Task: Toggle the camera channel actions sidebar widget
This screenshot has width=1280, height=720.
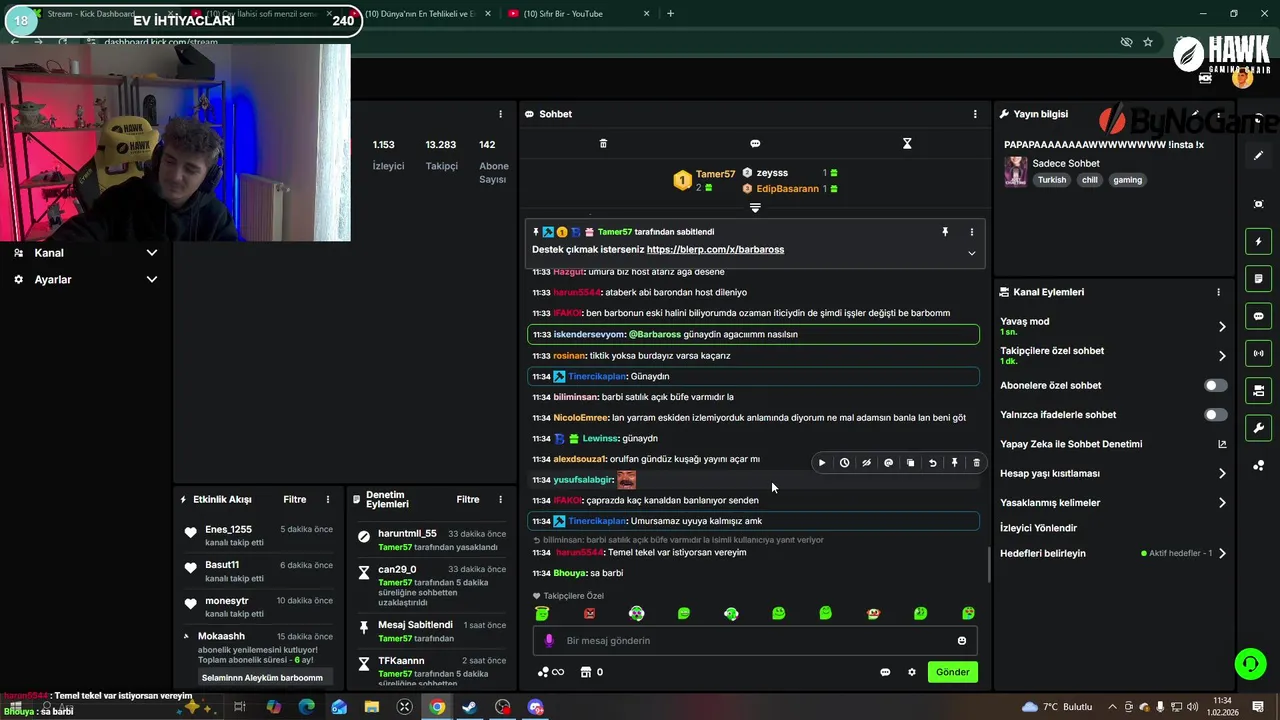Action: [x=1259, y=390]
